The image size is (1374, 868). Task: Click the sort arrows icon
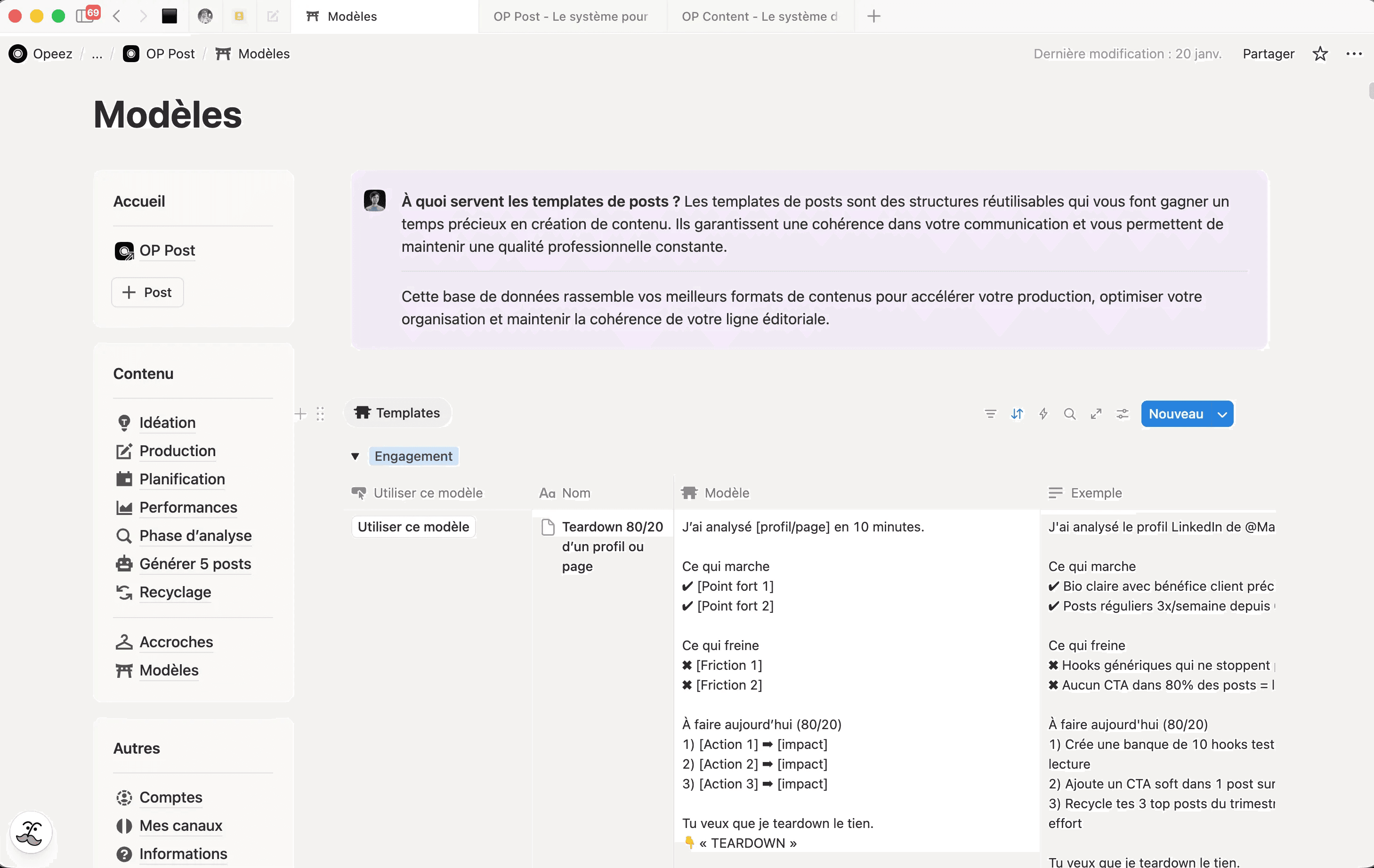tap(1017, 414)
